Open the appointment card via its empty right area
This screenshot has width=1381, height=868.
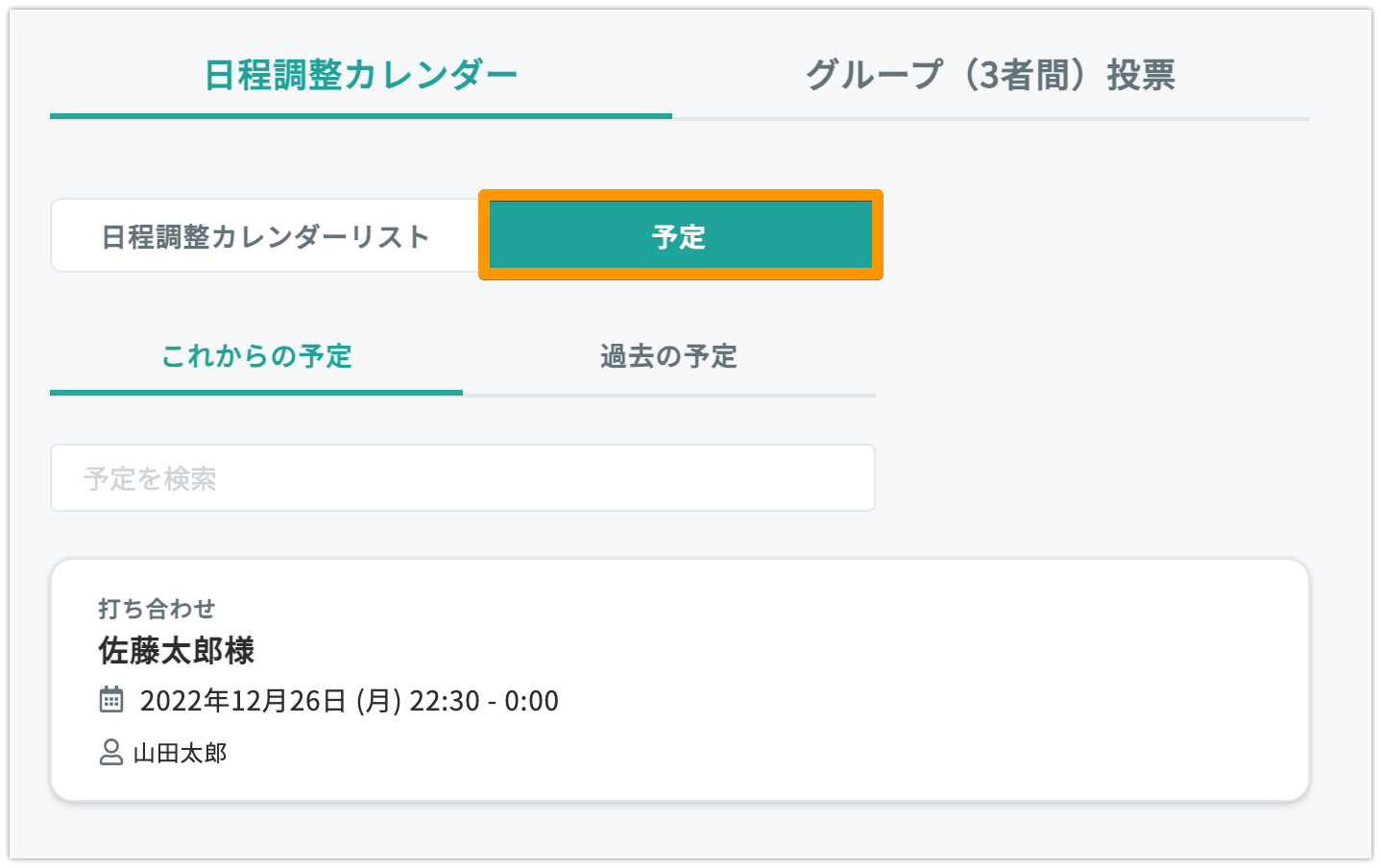[x=960, y=680]
